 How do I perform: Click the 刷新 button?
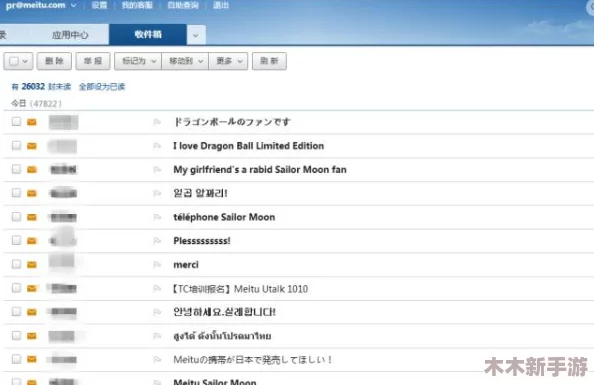[x=269, y=61]
